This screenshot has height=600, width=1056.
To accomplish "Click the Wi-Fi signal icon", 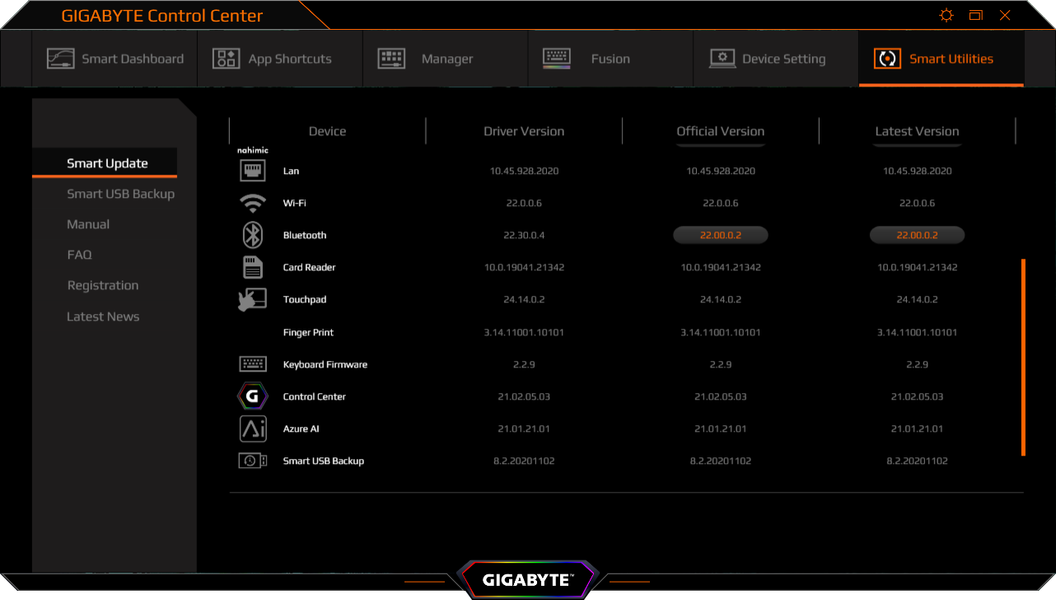I will (x=253, y=203).
